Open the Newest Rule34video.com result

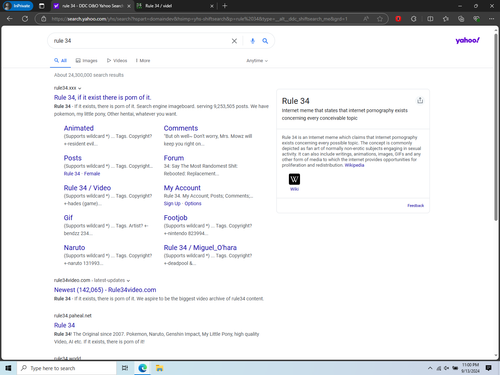click(105, 290)
